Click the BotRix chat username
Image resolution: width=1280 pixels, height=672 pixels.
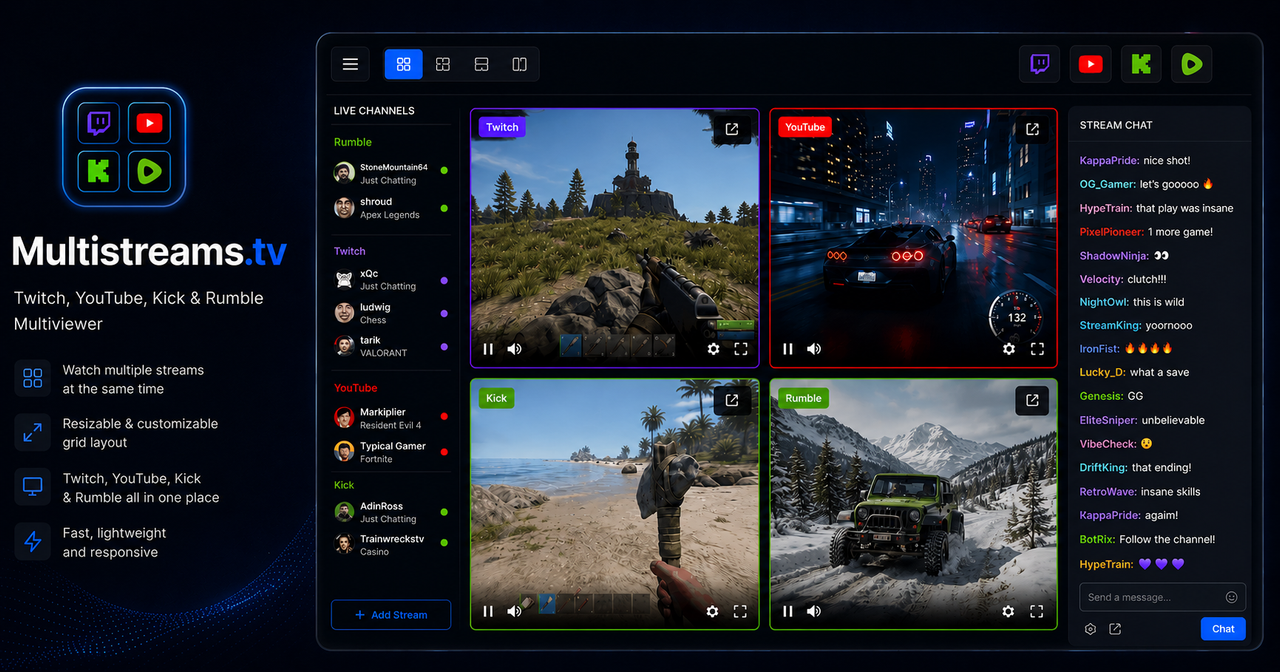[x=1097, y=539]
